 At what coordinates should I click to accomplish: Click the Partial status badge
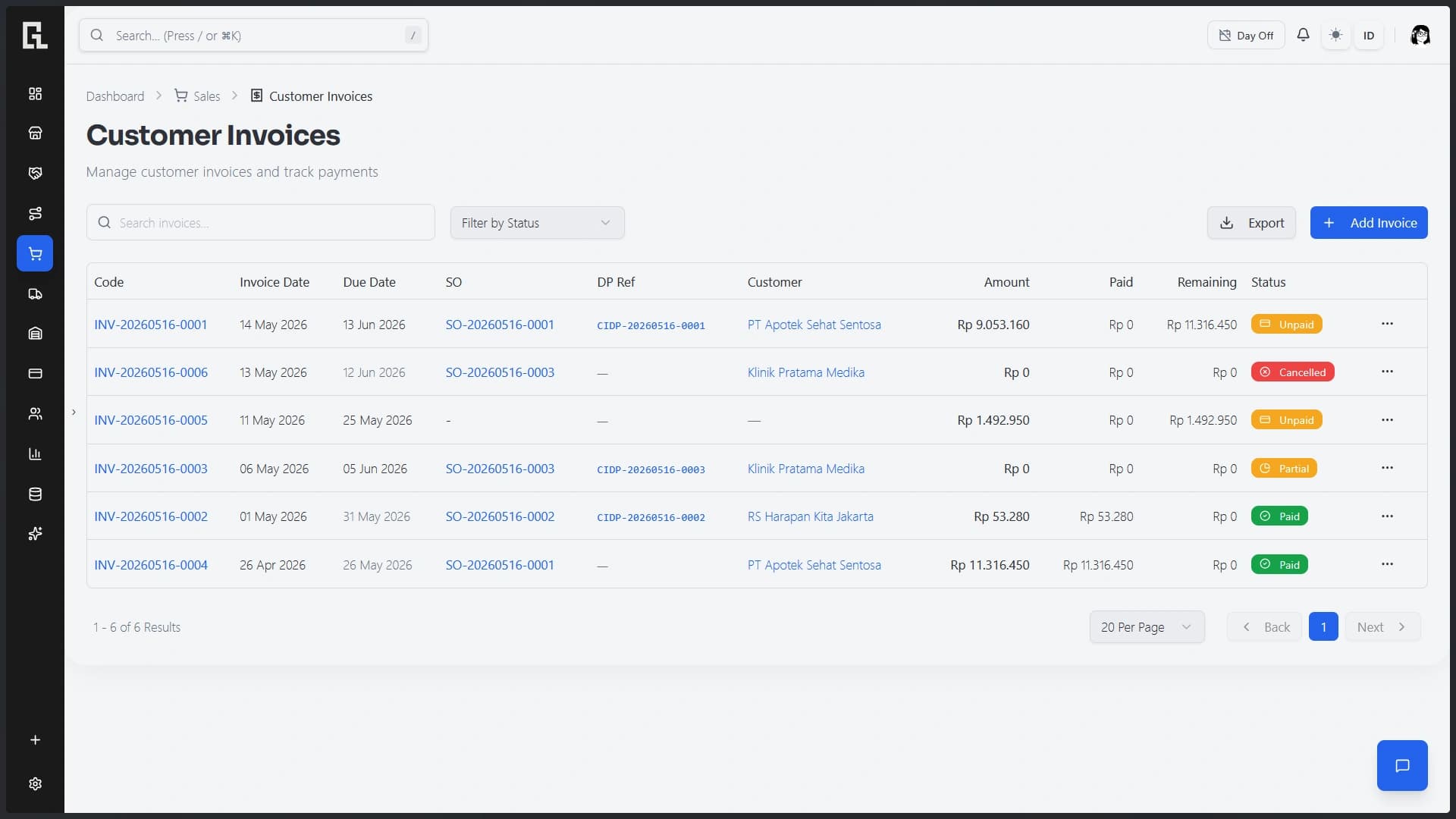1284,469
